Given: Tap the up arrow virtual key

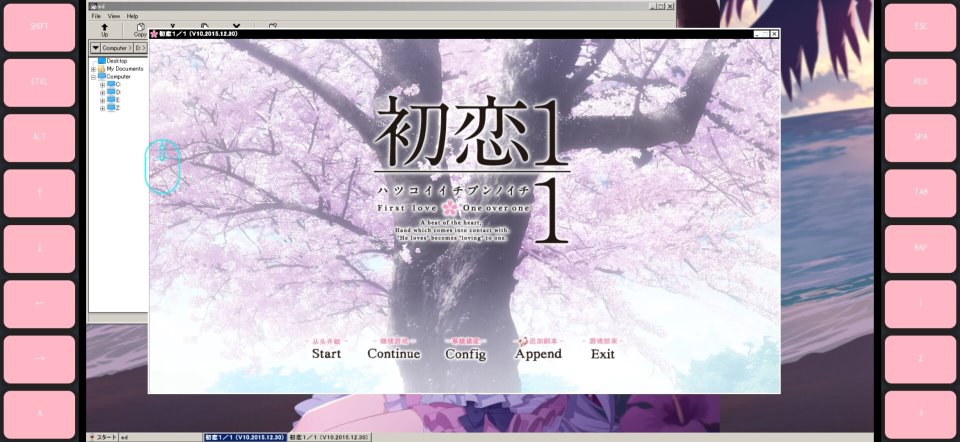Looking at the screenshot, I should pos(39,193).
